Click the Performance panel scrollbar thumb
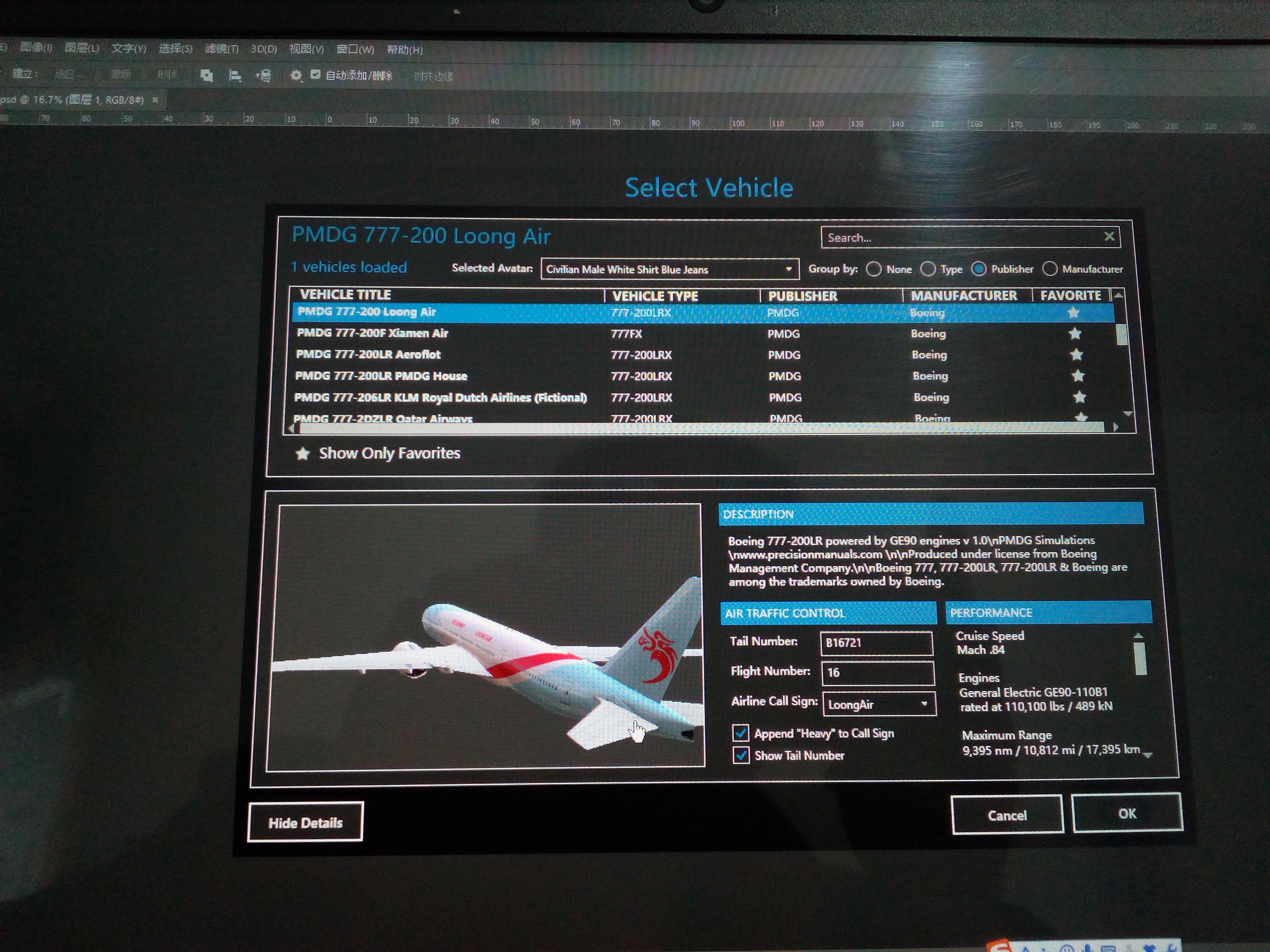The image size is (1270, 952). pos(1141,658)
